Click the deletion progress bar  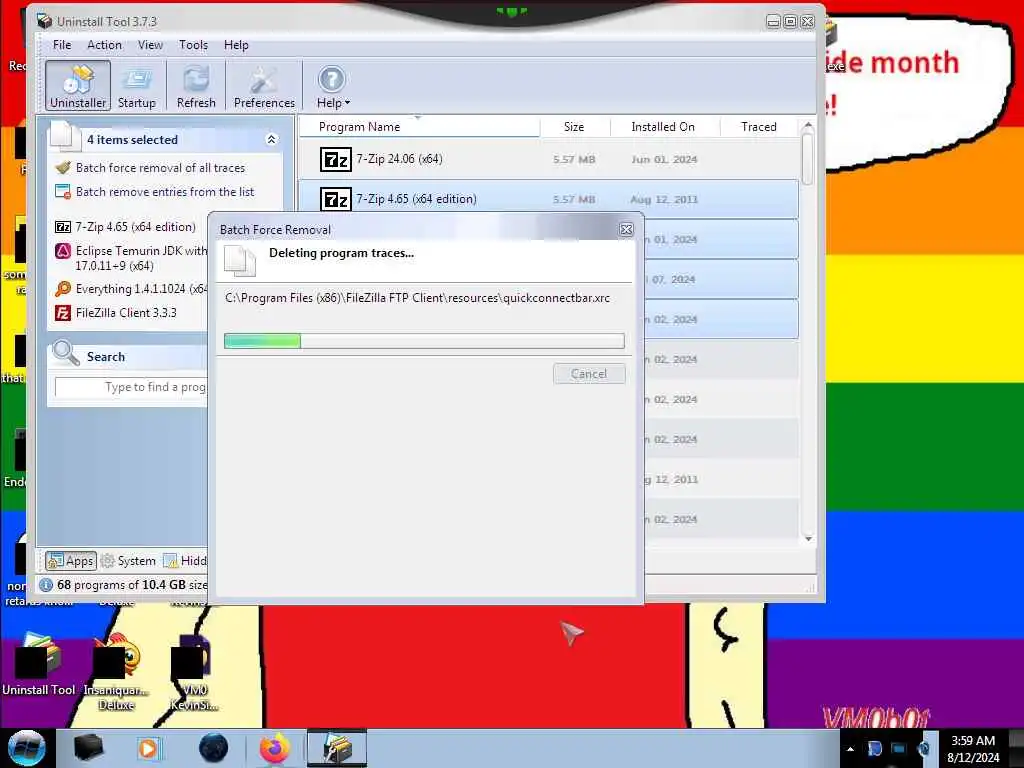pos(424,340)
